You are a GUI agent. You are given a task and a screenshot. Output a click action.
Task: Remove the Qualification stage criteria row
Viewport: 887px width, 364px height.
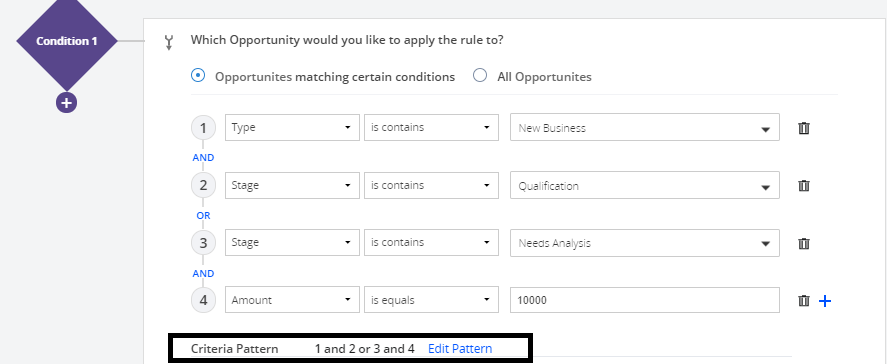click(803, 186)
